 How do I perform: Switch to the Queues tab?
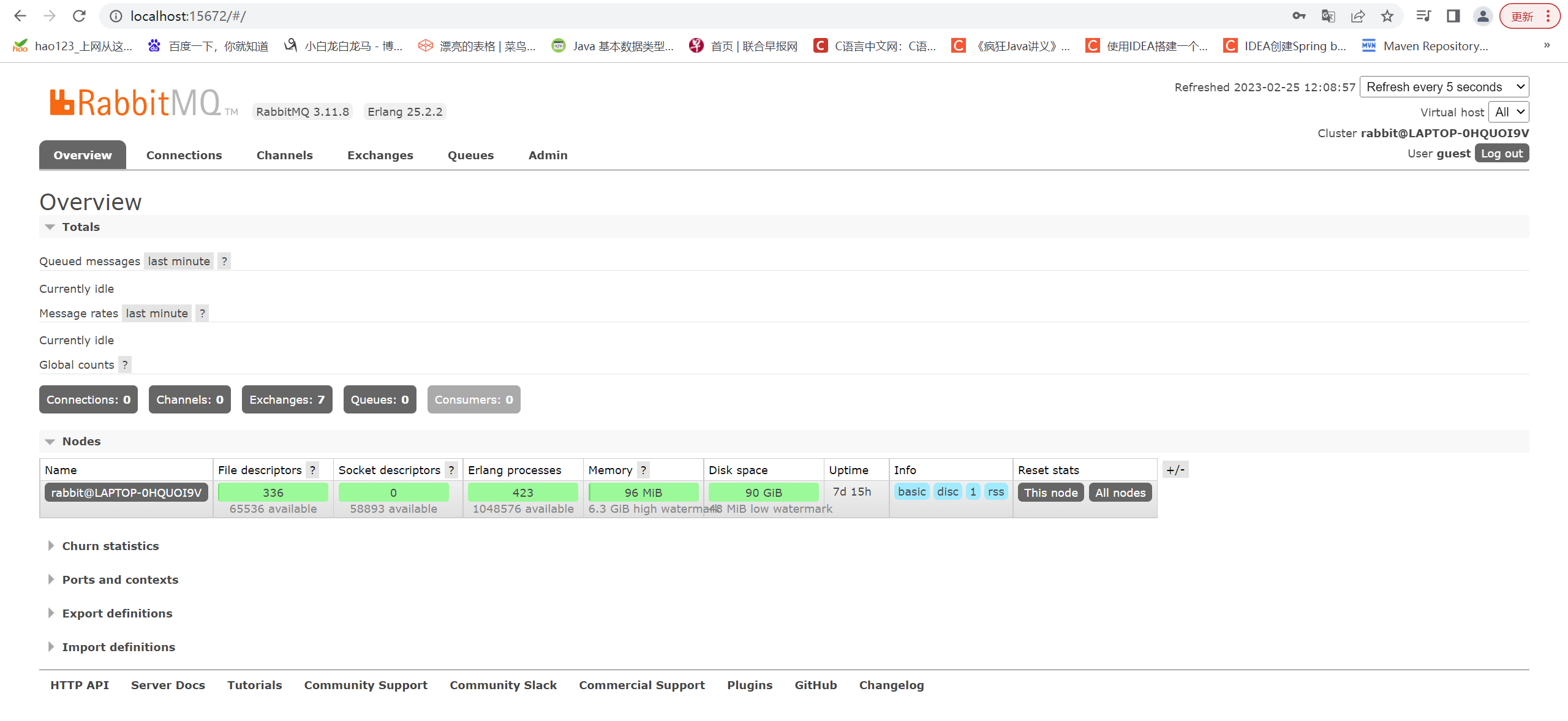pyautogui.click(x=470, y=156)
